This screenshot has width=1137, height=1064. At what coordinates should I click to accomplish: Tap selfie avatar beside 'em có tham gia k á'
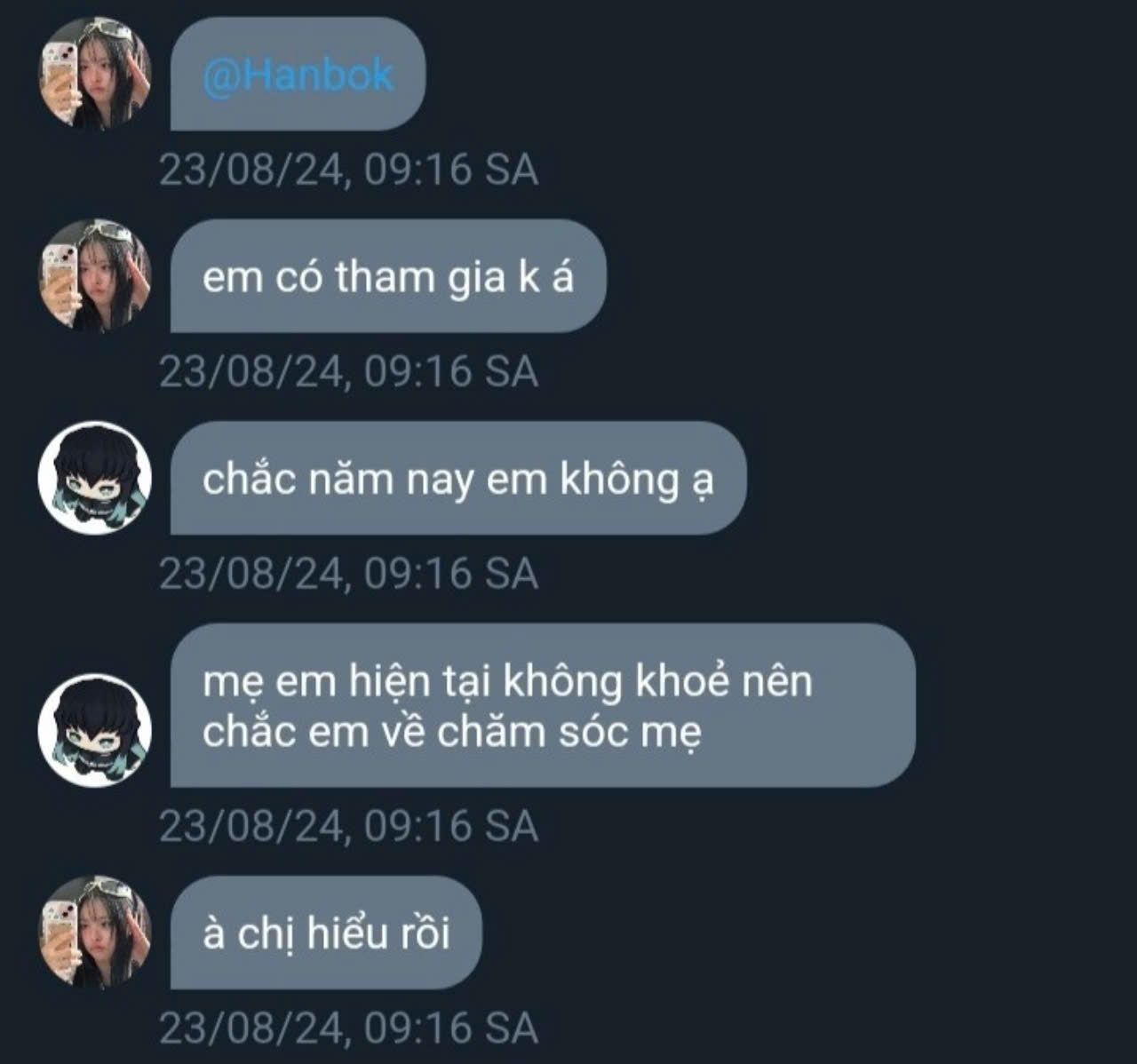click(x=95, y=276)
